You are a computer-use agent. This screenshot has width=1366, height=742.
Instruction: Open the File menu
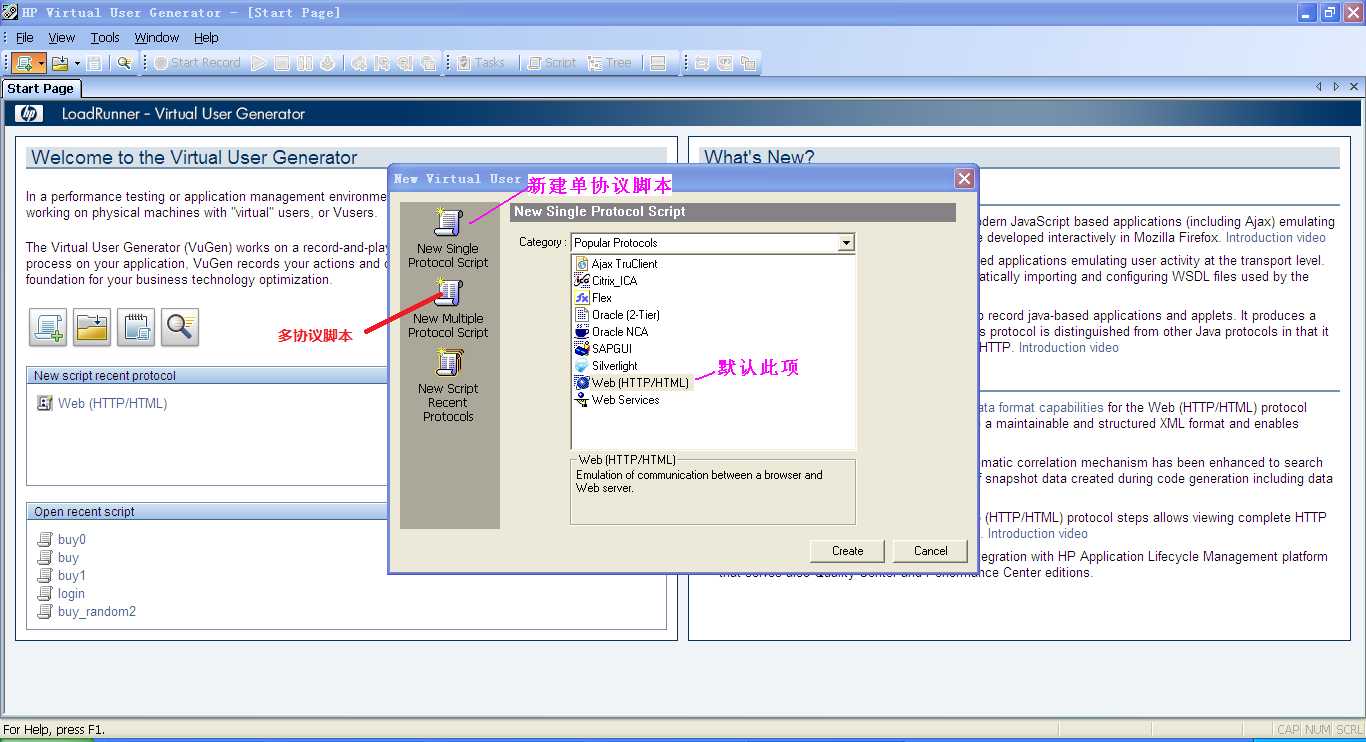25,38
